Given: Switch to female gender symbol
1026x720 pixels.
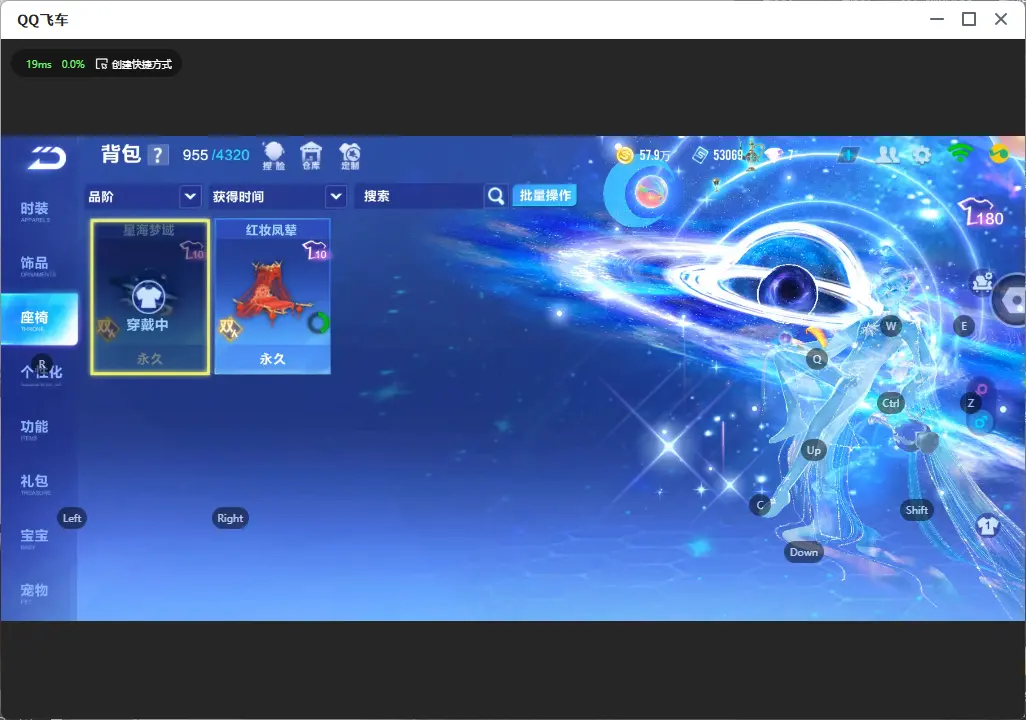Looking at the screenshot, I should tap(982, 390).
